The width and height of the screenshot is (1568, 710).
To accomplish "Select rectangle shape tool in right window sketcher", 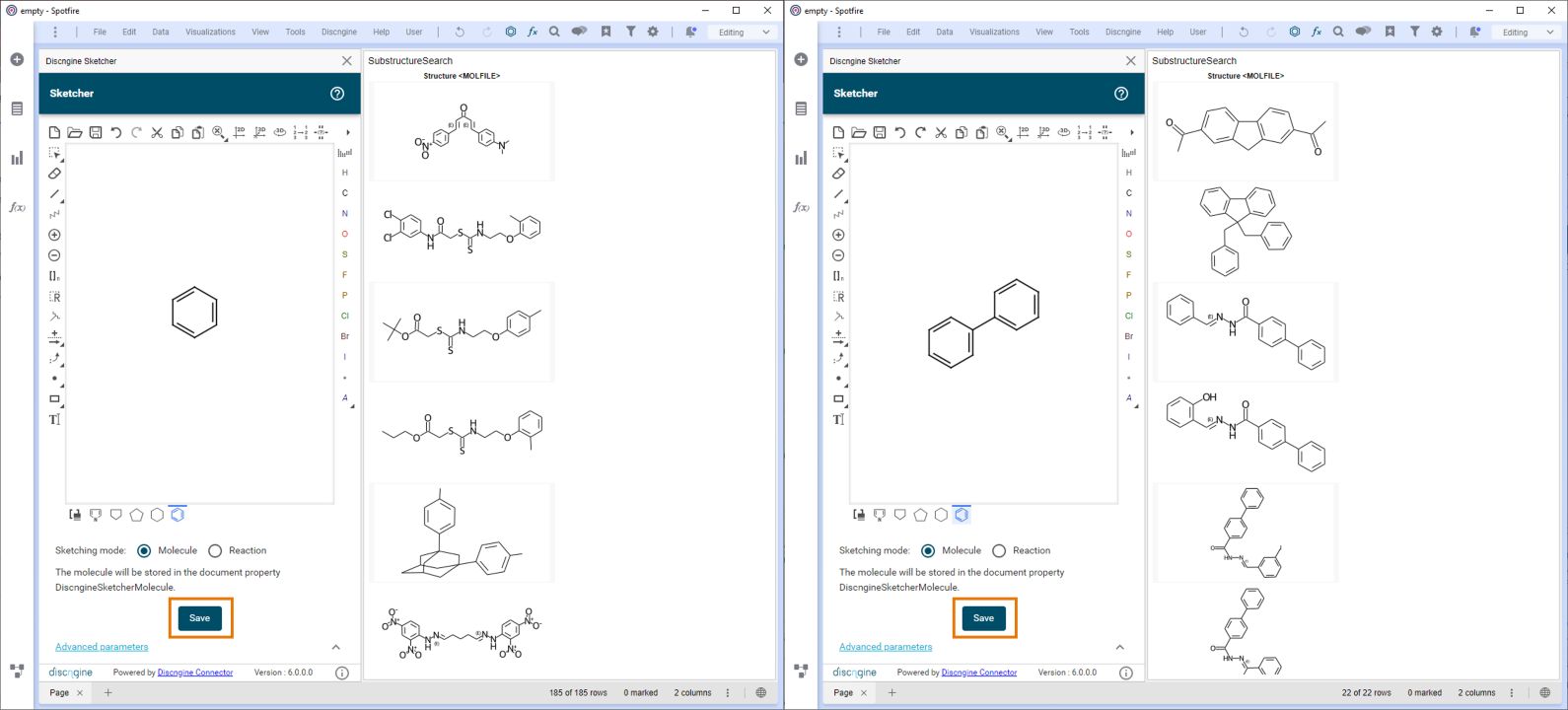I will [x=838, y=399].
